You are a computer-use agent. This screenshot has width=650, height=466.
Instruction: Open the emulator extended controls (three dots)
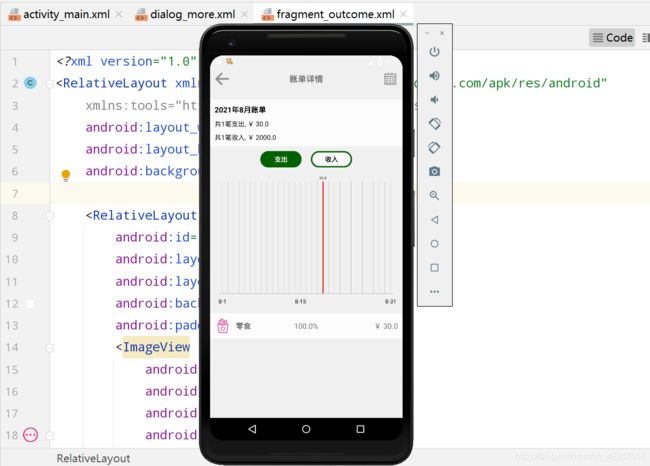(x=434, y=292)
